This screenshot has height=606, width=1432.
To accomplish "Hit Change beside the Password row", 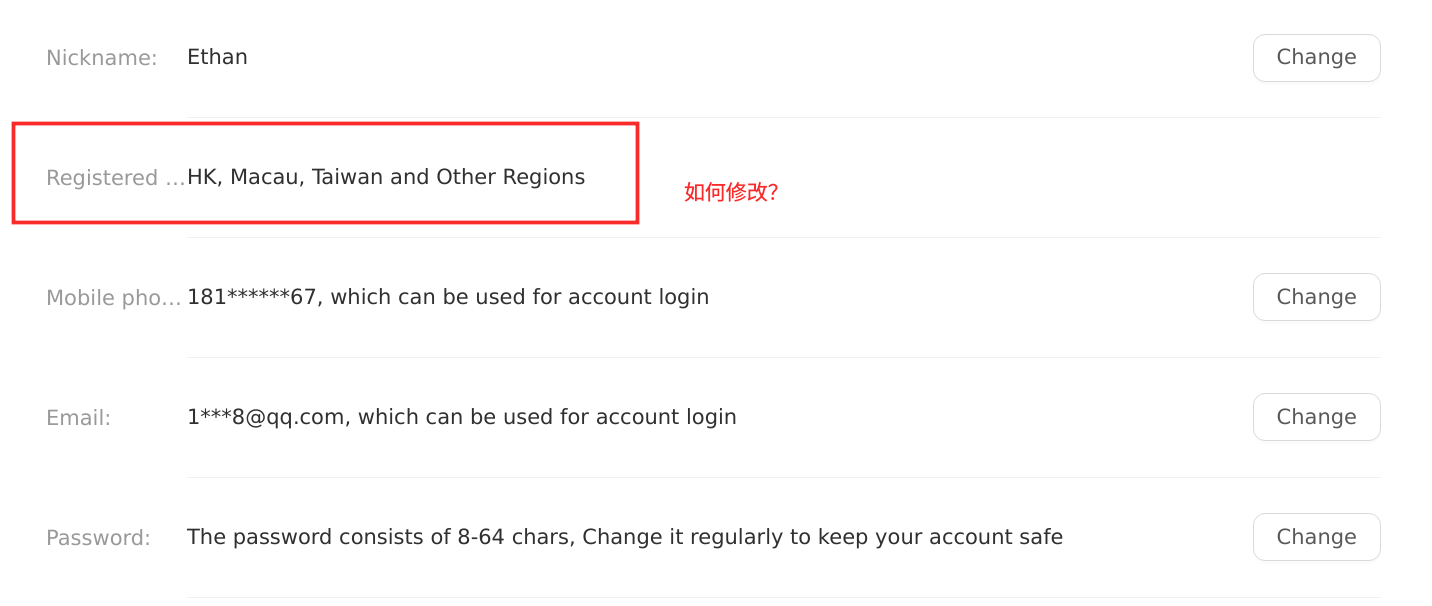I will (1316, 537).
